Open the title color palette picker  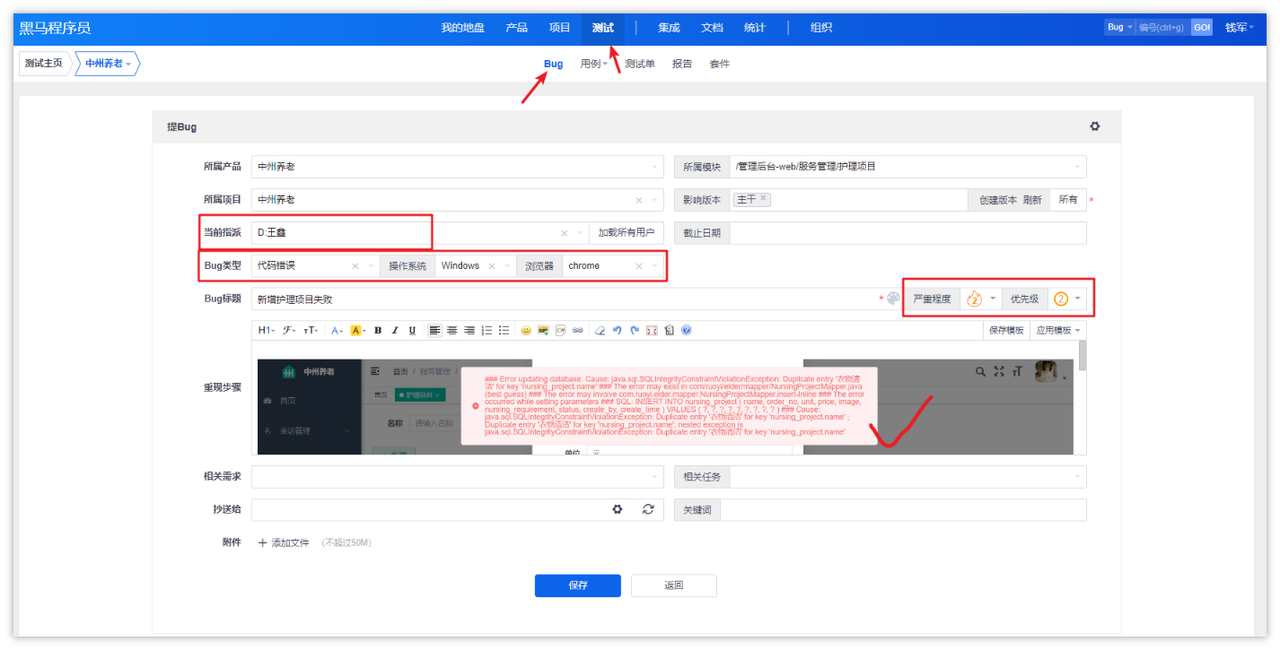(893, 299)
